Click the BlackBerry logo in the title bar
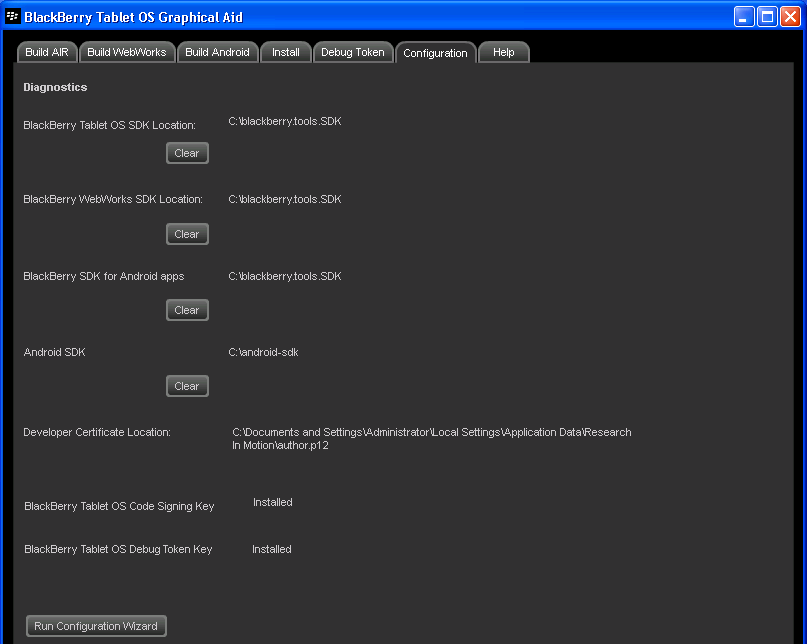Image resolution: width=807 pixels, height=644 pixels. tap(13, 16)
